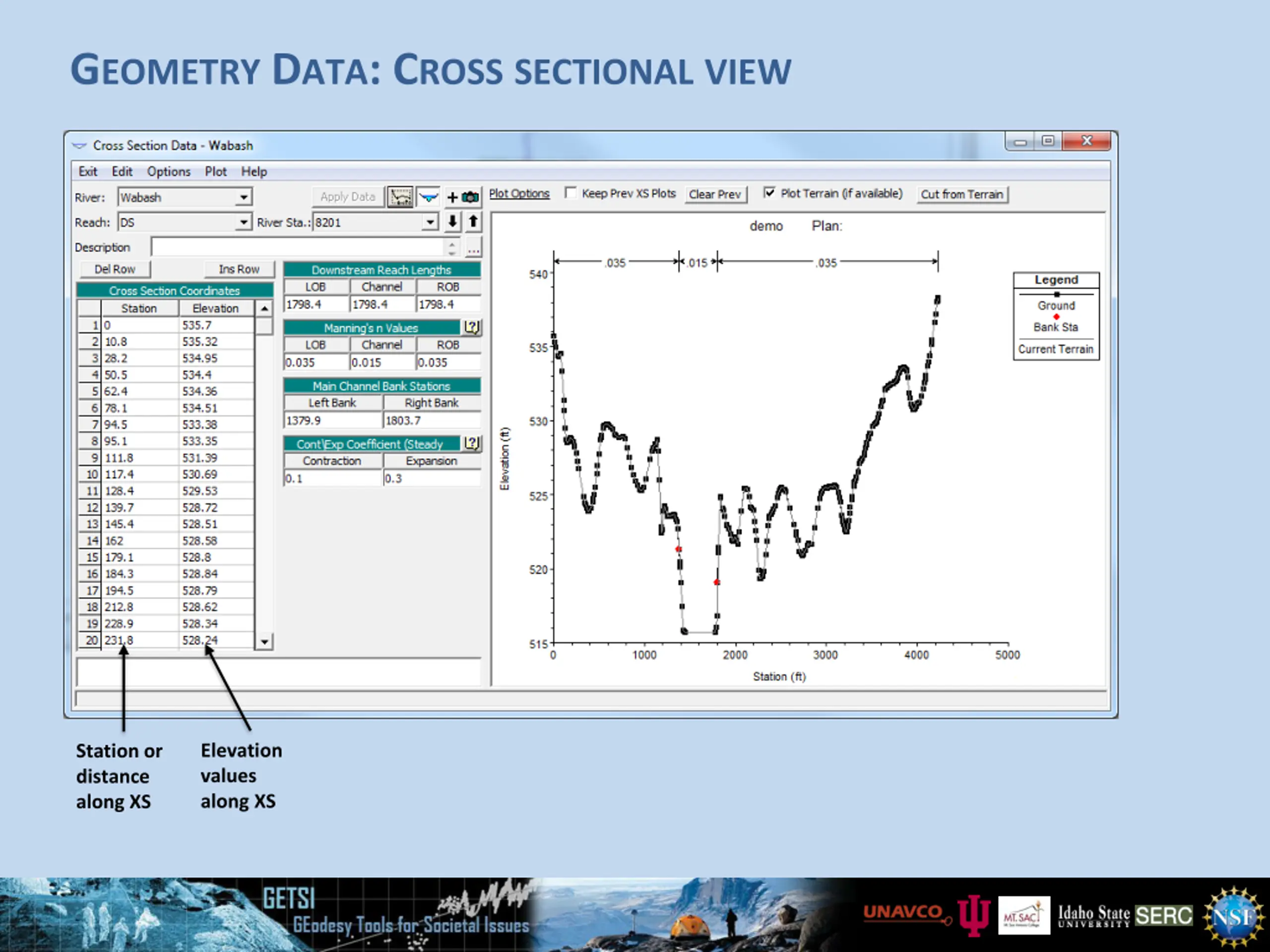Select station cell 162 in row 14
The image size is (1270, 952).
140,541
